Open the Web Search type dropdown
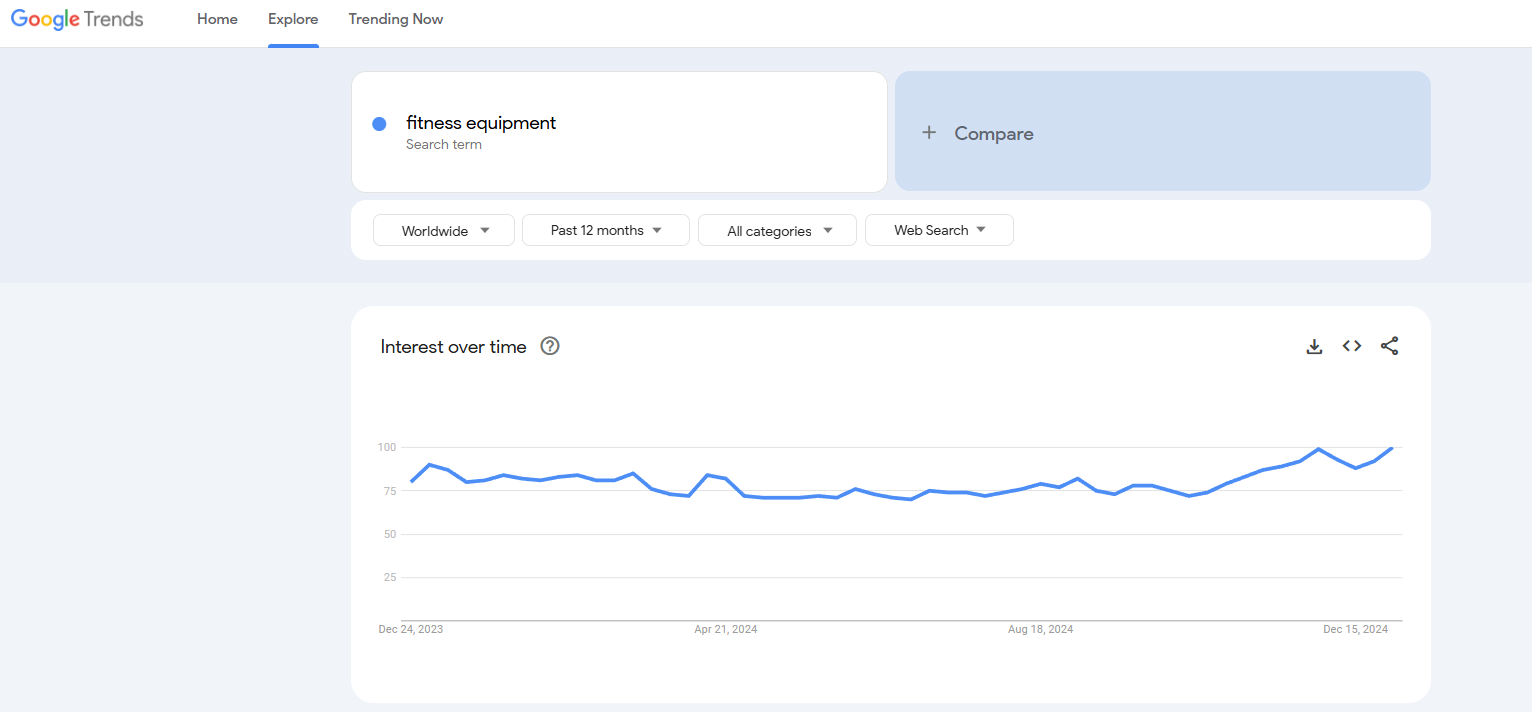The width and height of the screenshot is (1532, 712). pos(939,230)
